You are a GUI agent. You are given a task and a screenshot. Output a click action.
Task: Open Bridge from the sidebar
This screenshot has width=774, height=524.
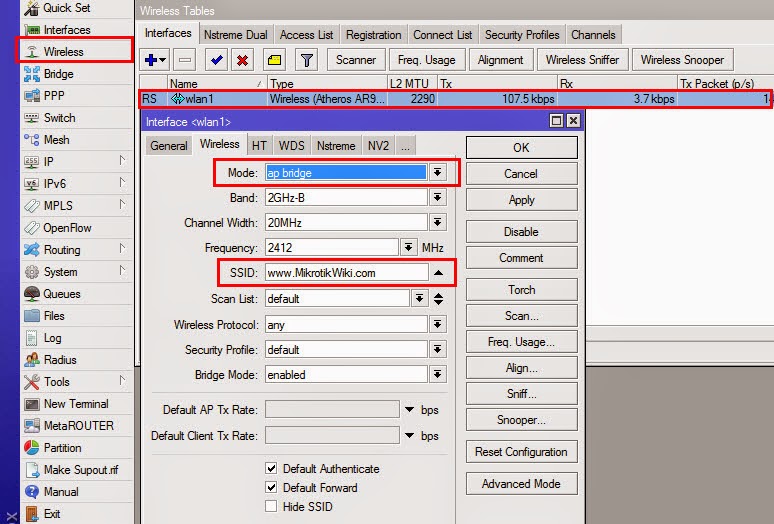click(58, 74)
